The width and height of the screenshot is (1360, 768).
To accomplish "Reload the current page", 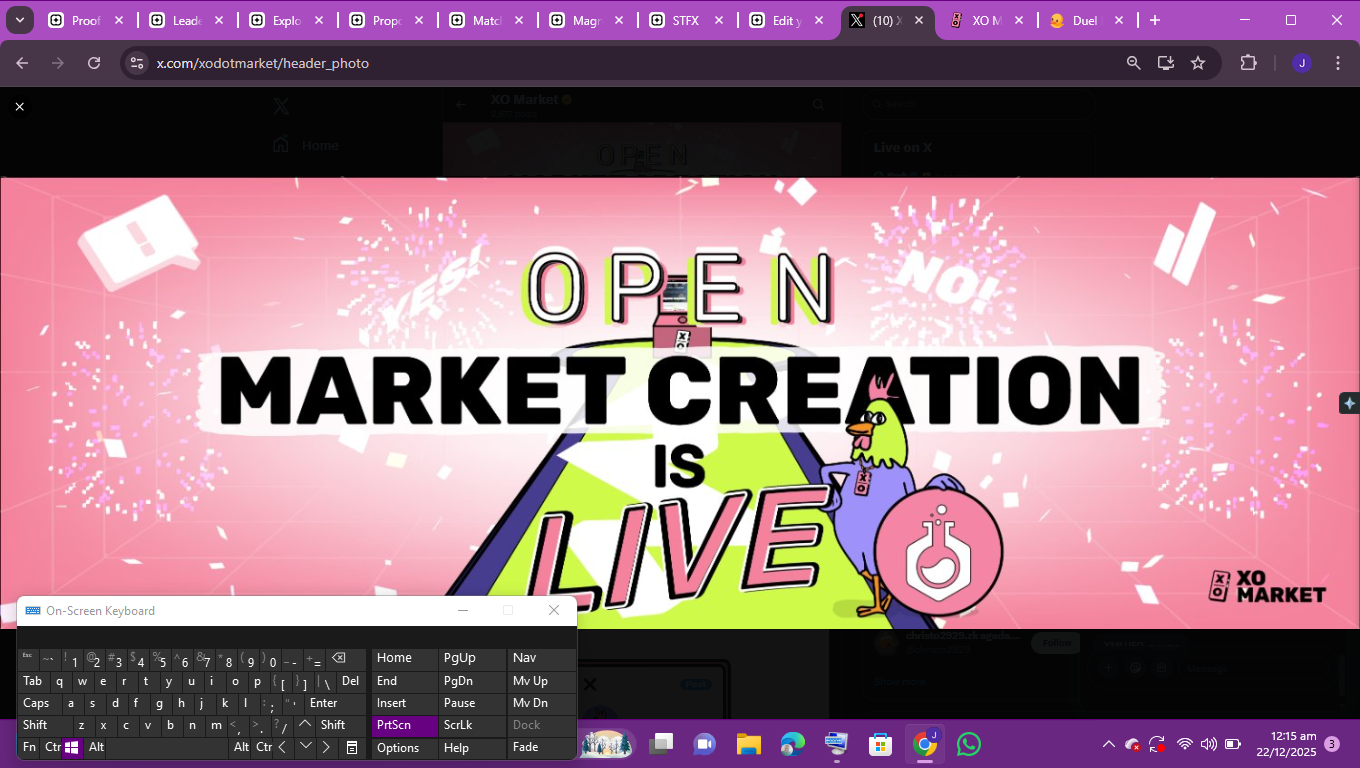I will (94, 63).
